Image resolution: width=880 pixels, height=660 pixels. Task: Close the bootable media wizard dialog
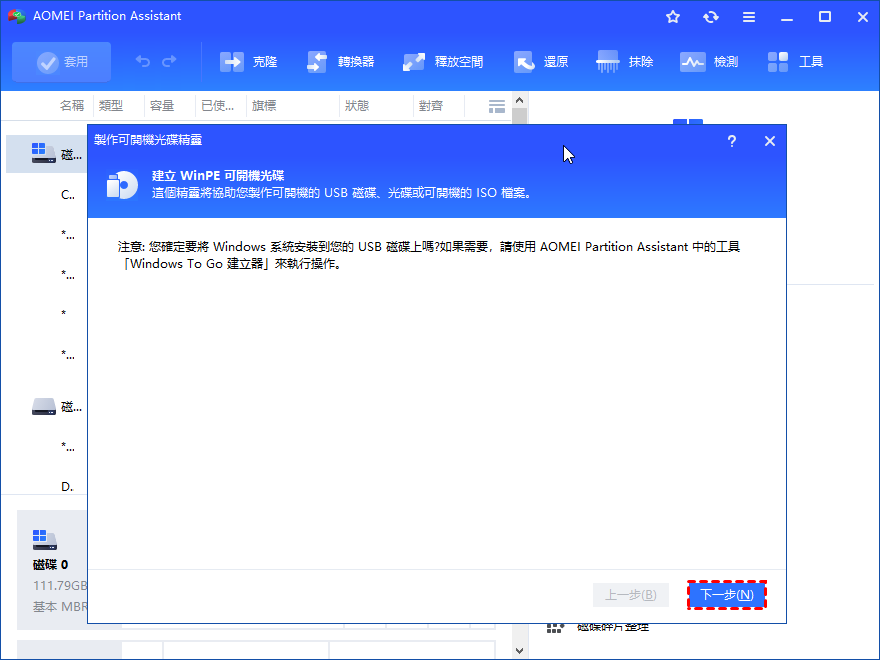pyautogui.click(x=770, y=141)
